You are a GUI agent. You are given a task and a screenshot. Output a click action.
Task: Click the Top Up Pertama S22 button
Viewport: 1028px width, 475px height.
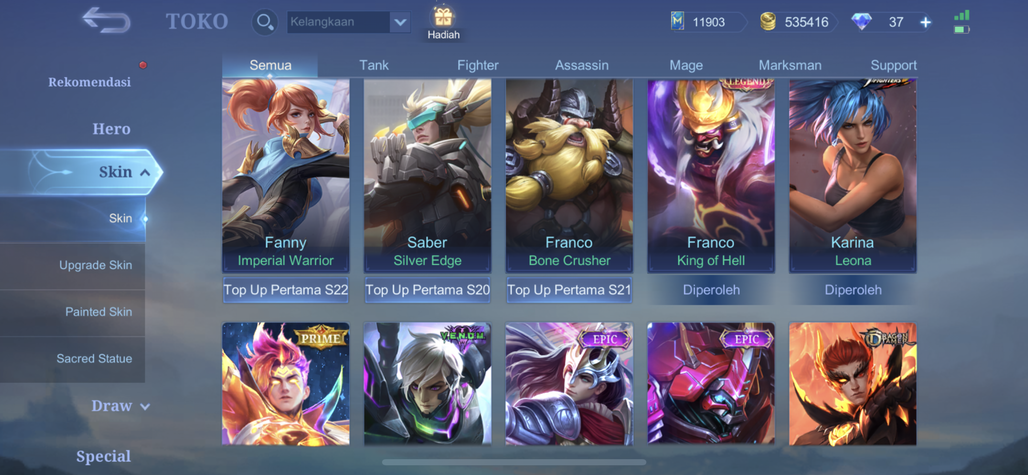click(285, 290)
